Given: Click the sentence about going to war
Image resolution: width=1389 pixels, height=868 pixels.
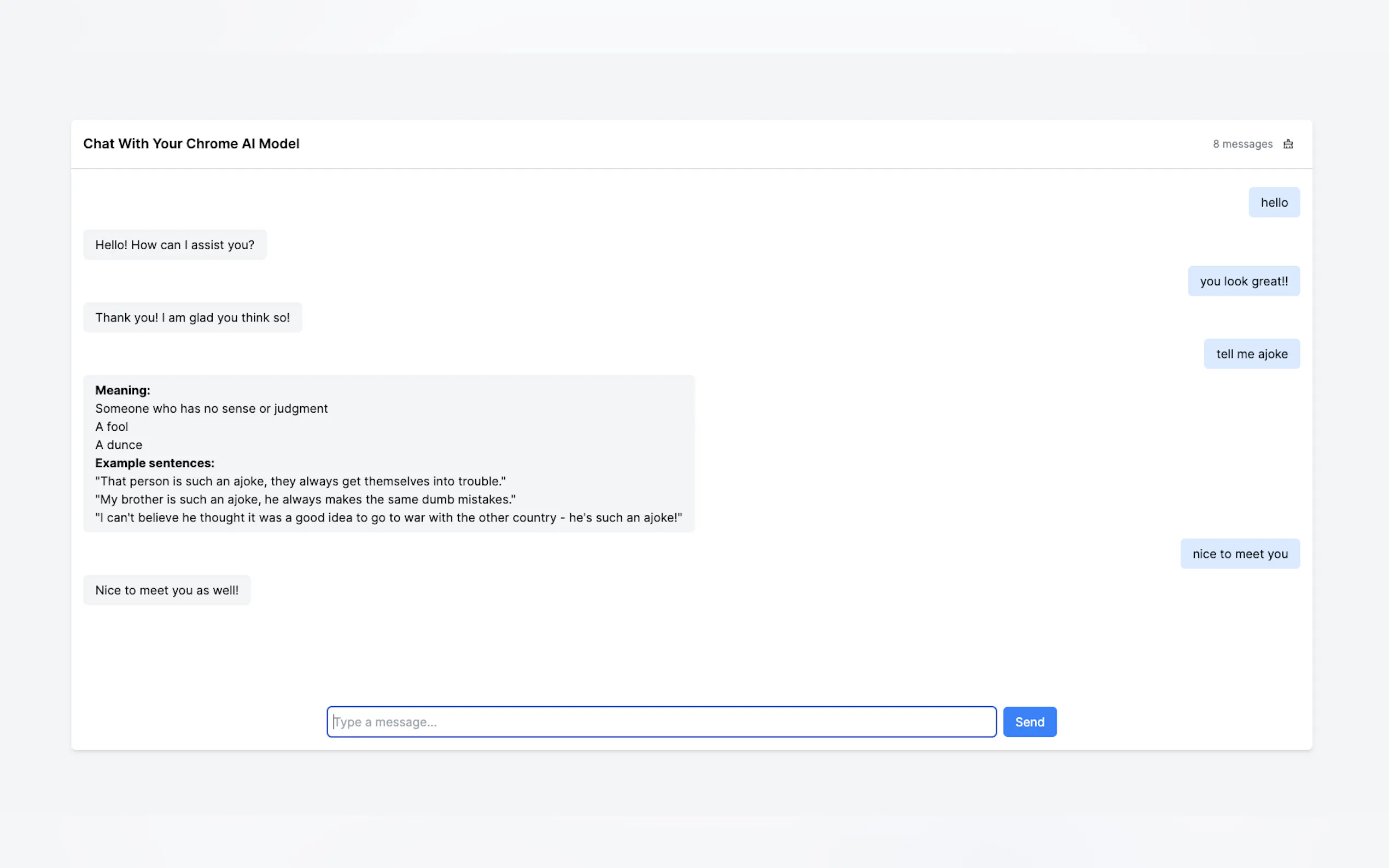Looking at the screenshot, I should coord(388,518).
